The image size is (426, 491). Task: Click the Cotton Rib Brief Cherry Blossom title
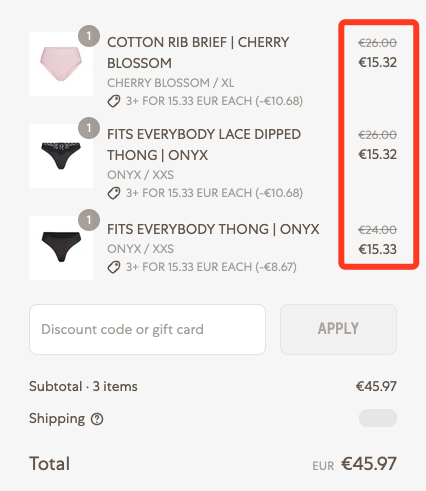click(x=198, y=53)
